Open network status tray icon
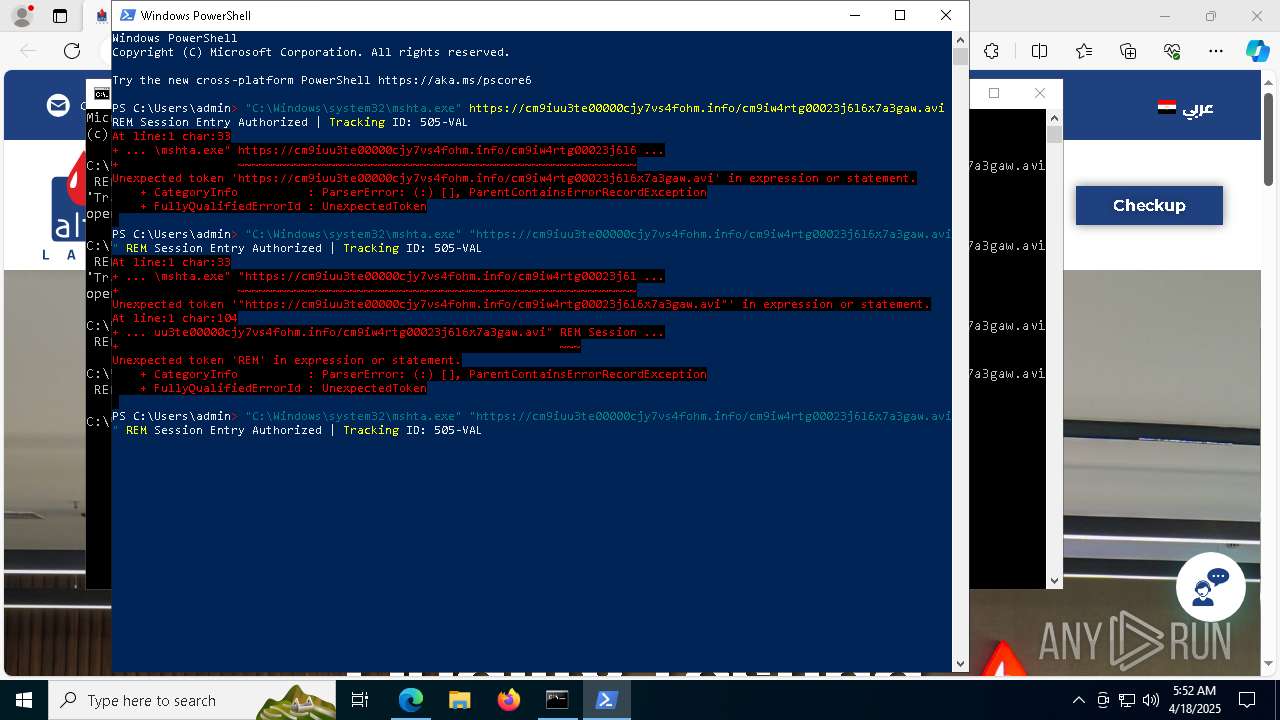The image size is (1280, 720). (x=1127, y=700)
